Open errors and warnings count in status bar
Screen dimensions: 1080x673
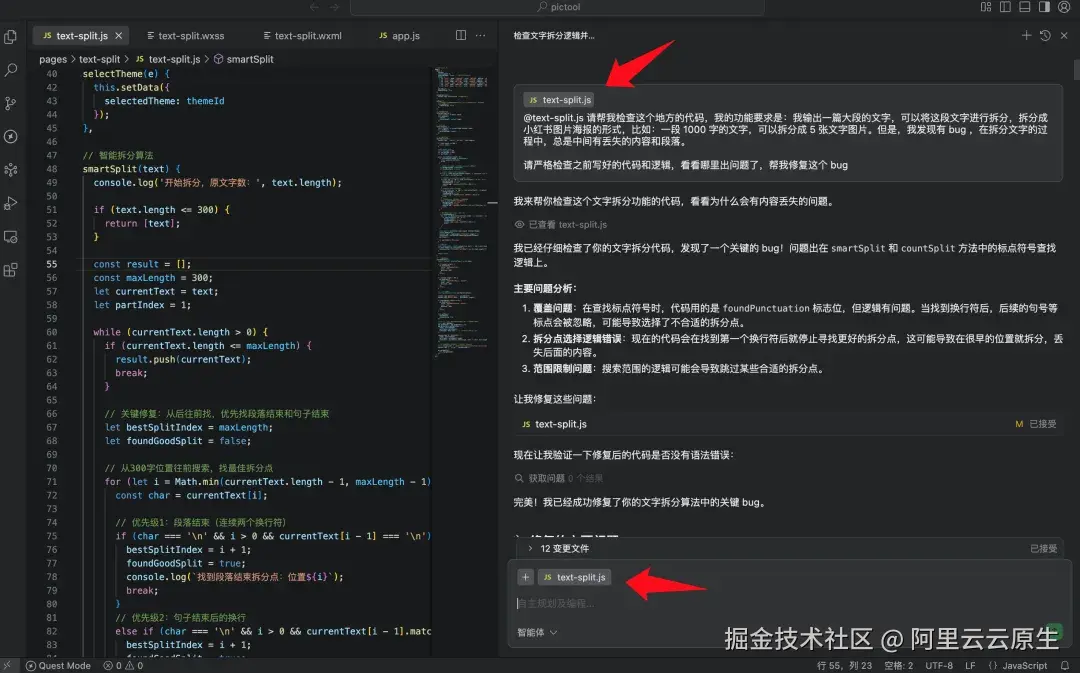[123, 666]
